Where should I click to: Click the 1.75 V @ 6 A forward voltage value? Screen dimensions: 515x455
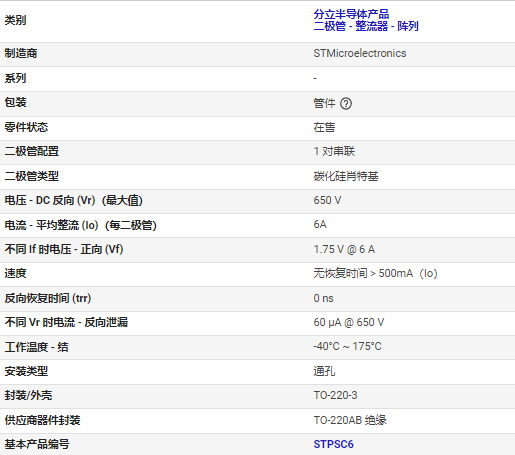(x=344, y=249)
